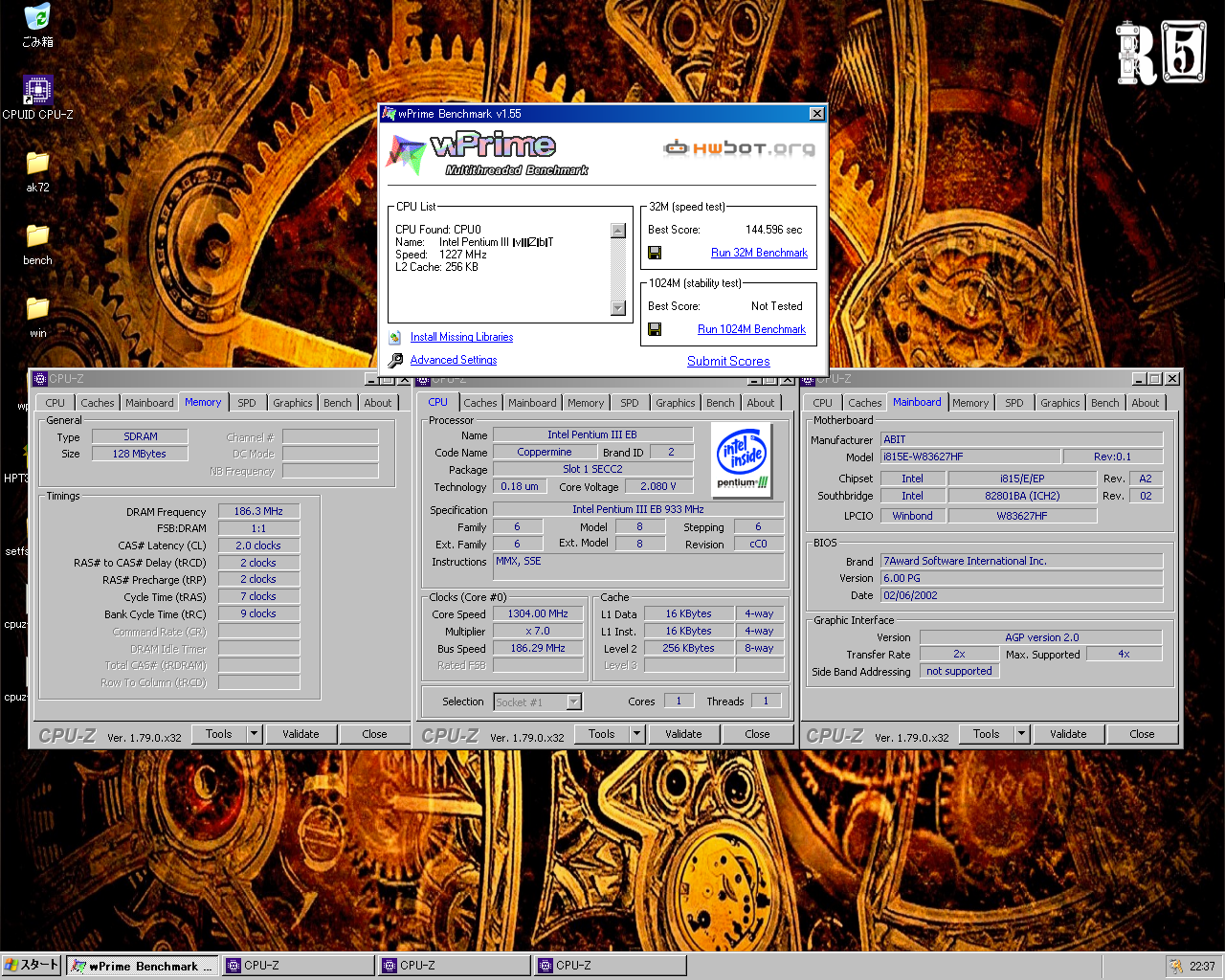This screenshot has height=980, width=1225.
Task: Click Validate in Mainboard CPU-Z window
Action: (x=1068, y=734)
